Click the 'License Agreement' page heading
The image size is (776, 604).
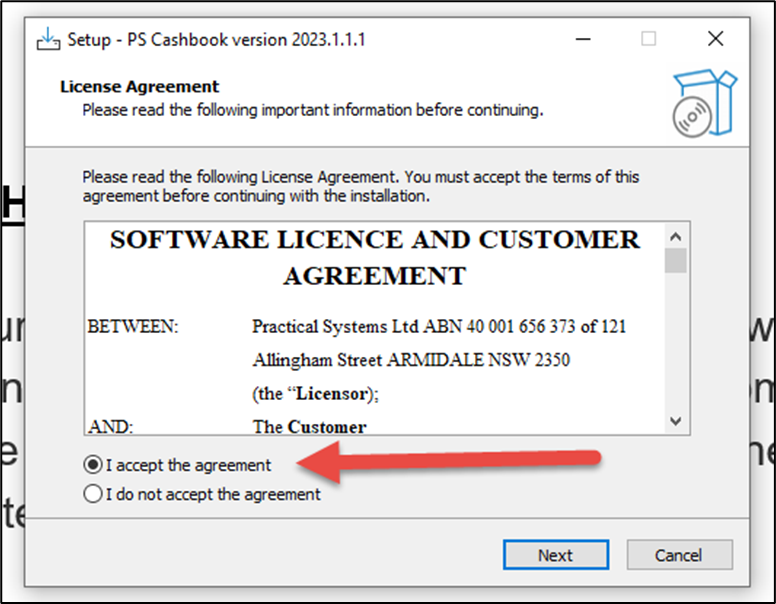(x=140, y=87)
